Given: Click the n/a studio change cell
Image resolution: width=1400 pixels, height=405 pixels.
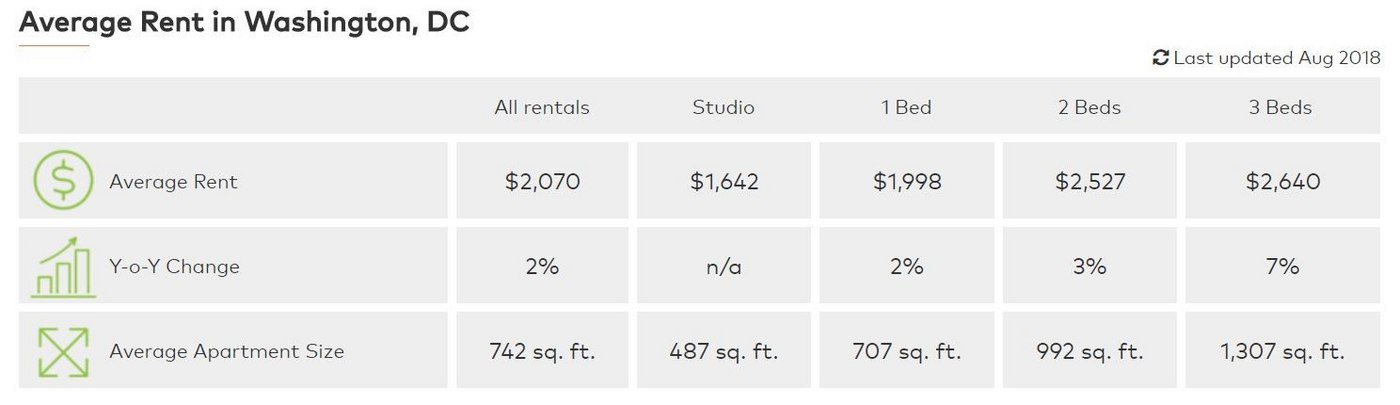Looking at the screenshot, I should [724, 267].
